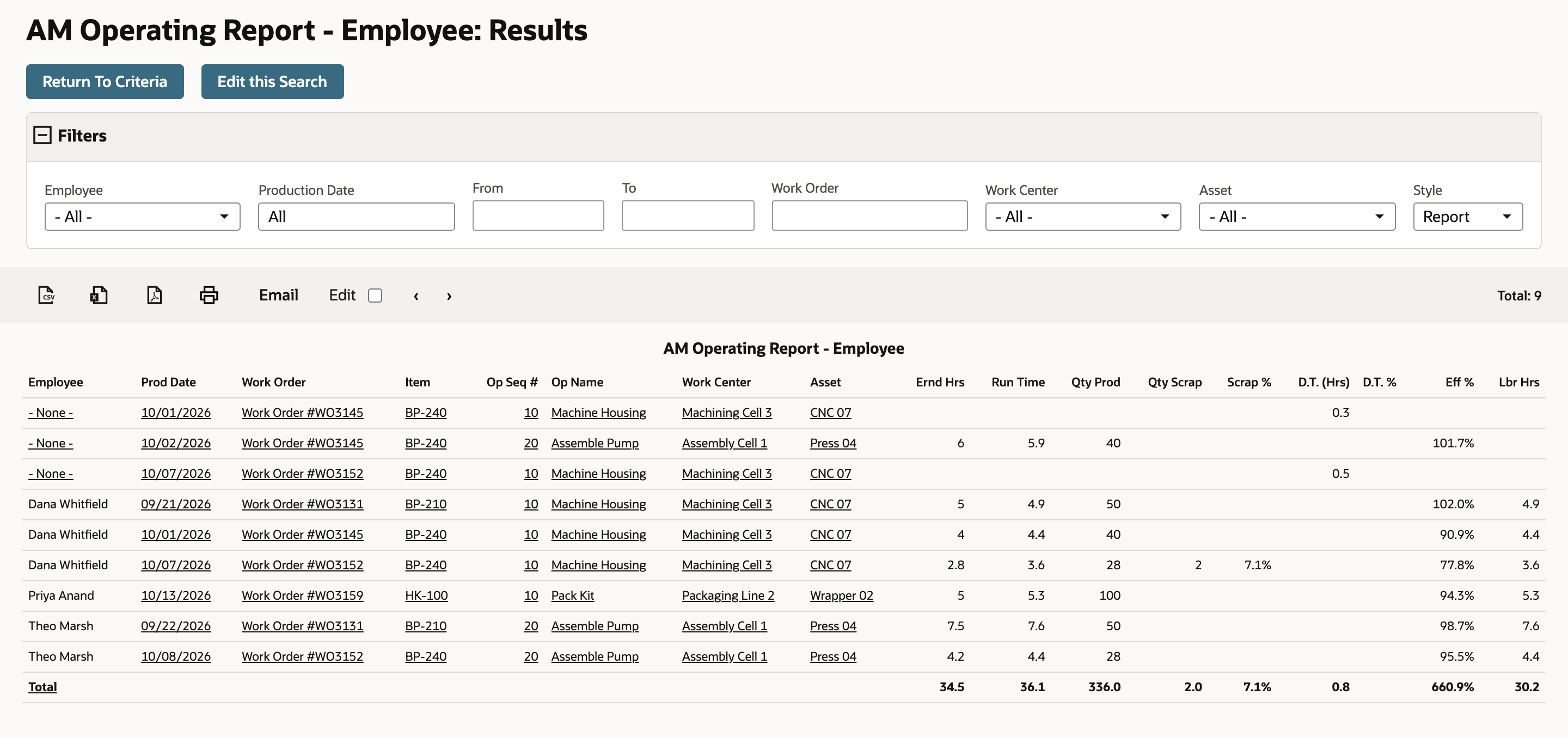
Task: Open Packaging Line 2 work center link
Action: coord(728,595)
